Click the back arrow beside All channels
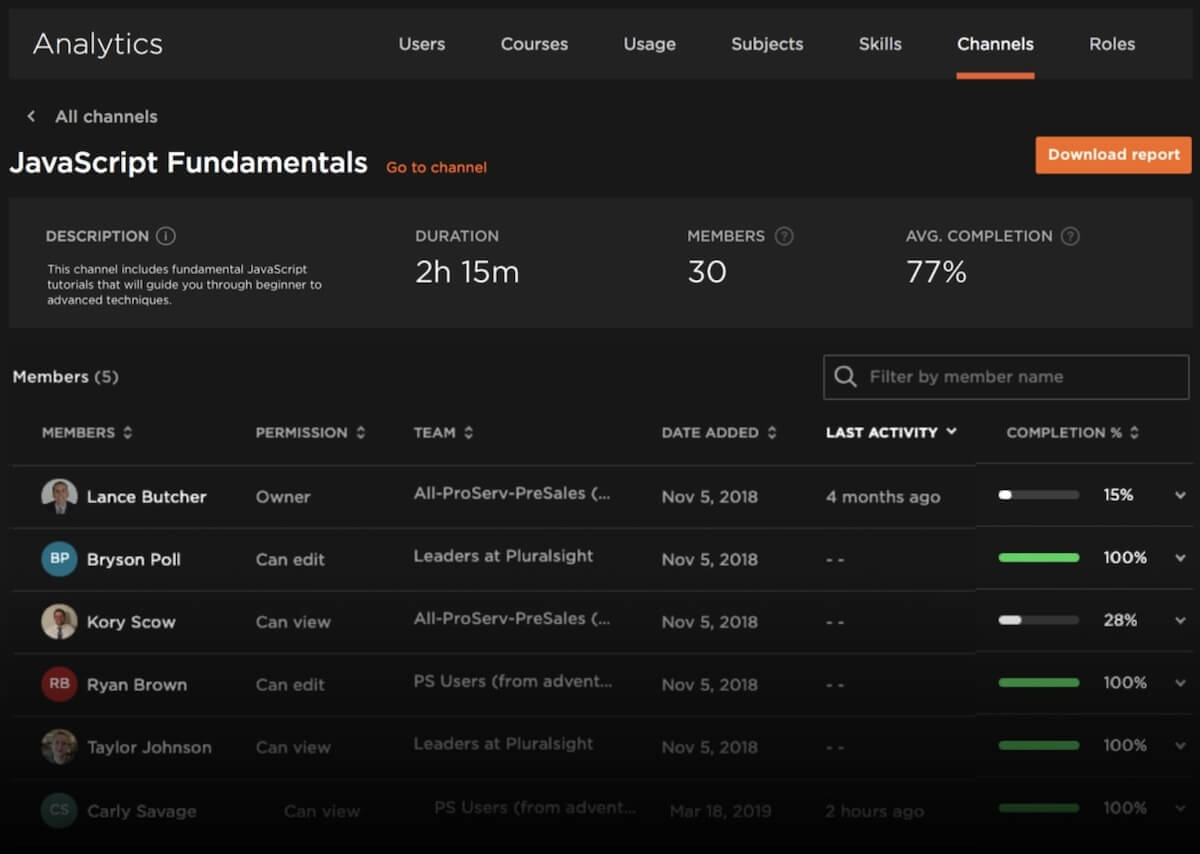This screenshot has height=854, width=1200. [x=31, y=116]
